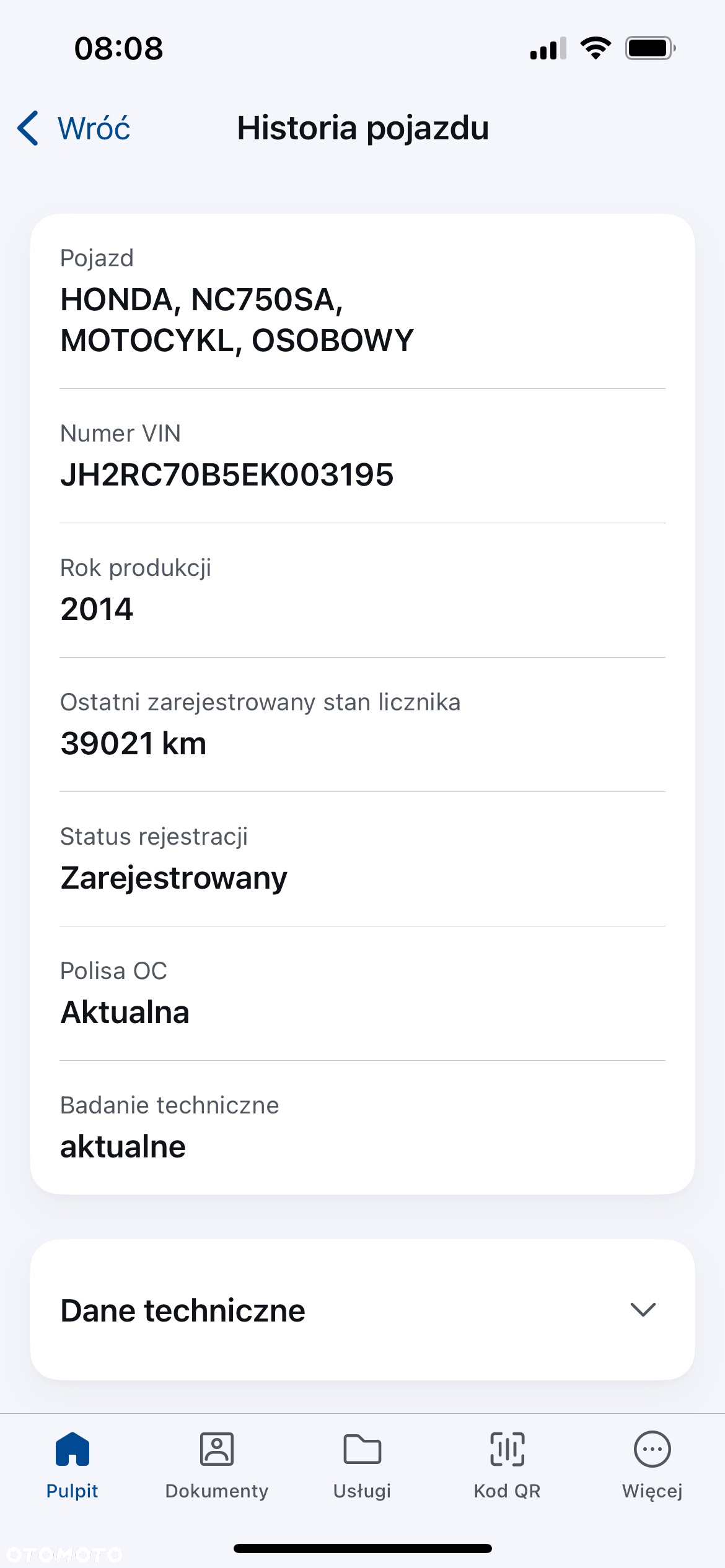This screenshot has width=725, height=1568.
Task: Tap the Wi-Fi status icon
Action: click(x=595, y=48)
